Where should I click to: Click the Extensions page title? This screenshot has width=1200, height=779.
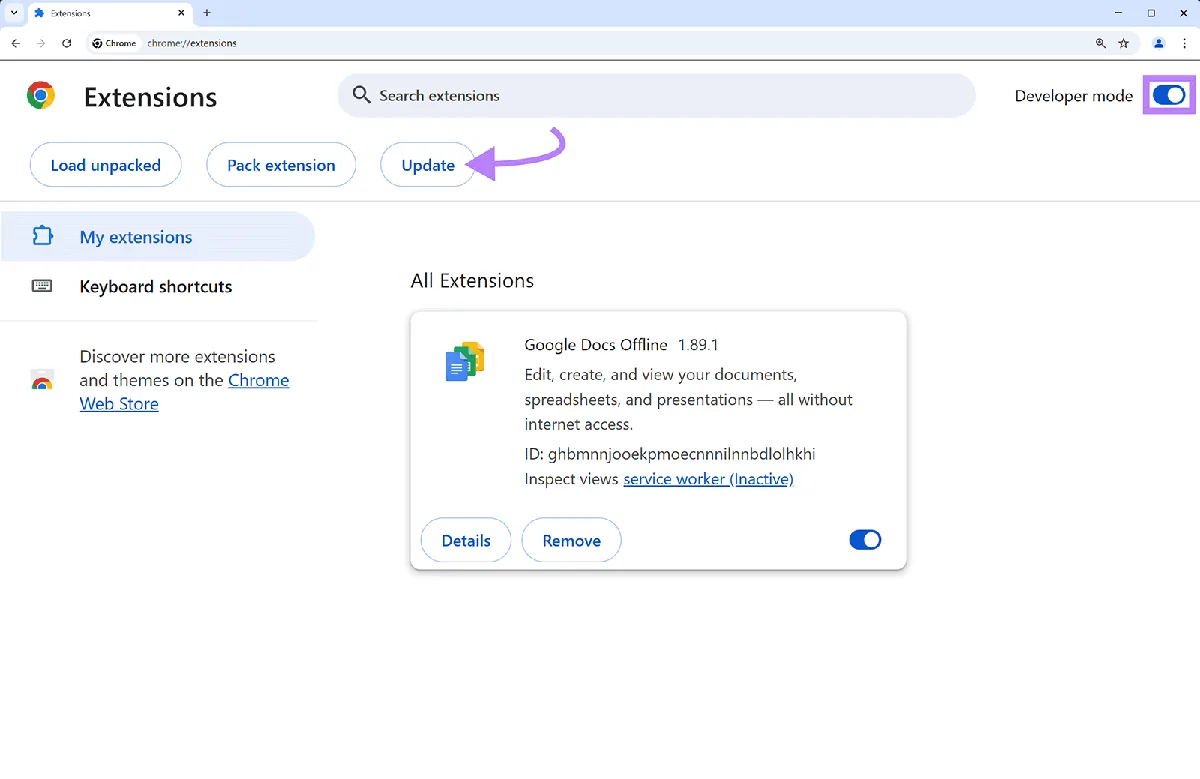click(150, 97)
